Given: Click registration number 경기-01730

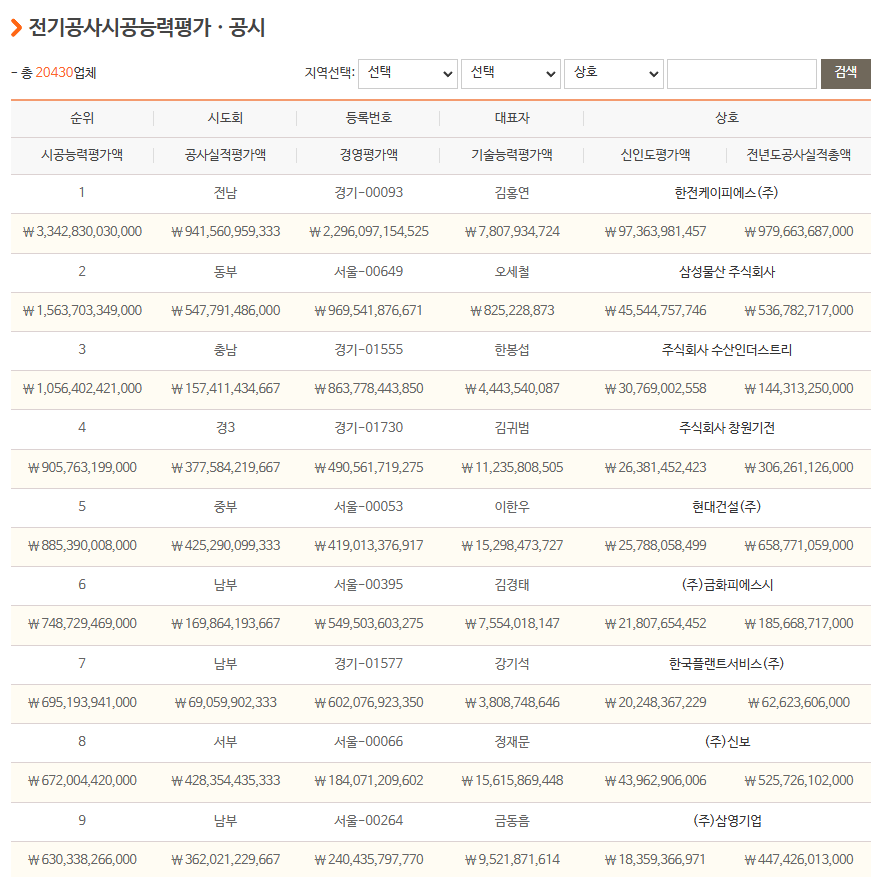Looking at the screenshot, I should point(368,428).
